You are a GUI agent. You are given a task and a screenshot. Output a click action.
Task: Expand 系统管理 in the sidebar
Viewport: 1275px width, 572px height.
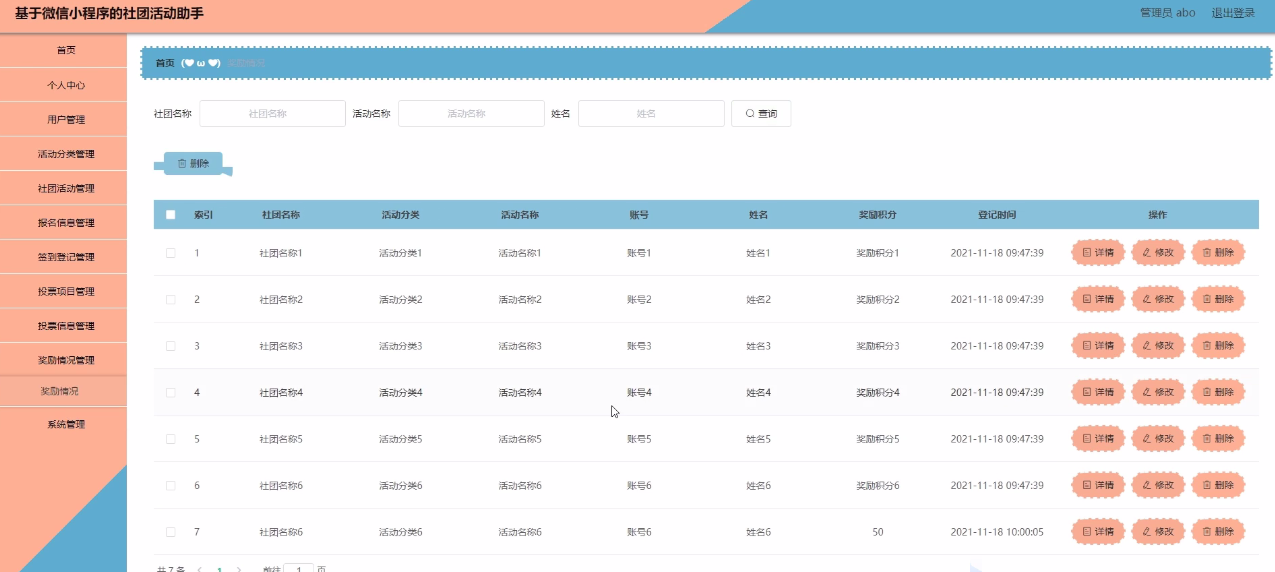point(66,424)
